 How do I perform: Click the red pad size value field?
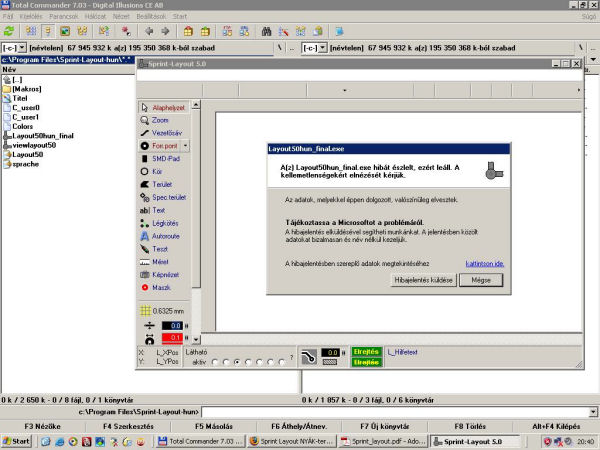(x=173, y=338)
